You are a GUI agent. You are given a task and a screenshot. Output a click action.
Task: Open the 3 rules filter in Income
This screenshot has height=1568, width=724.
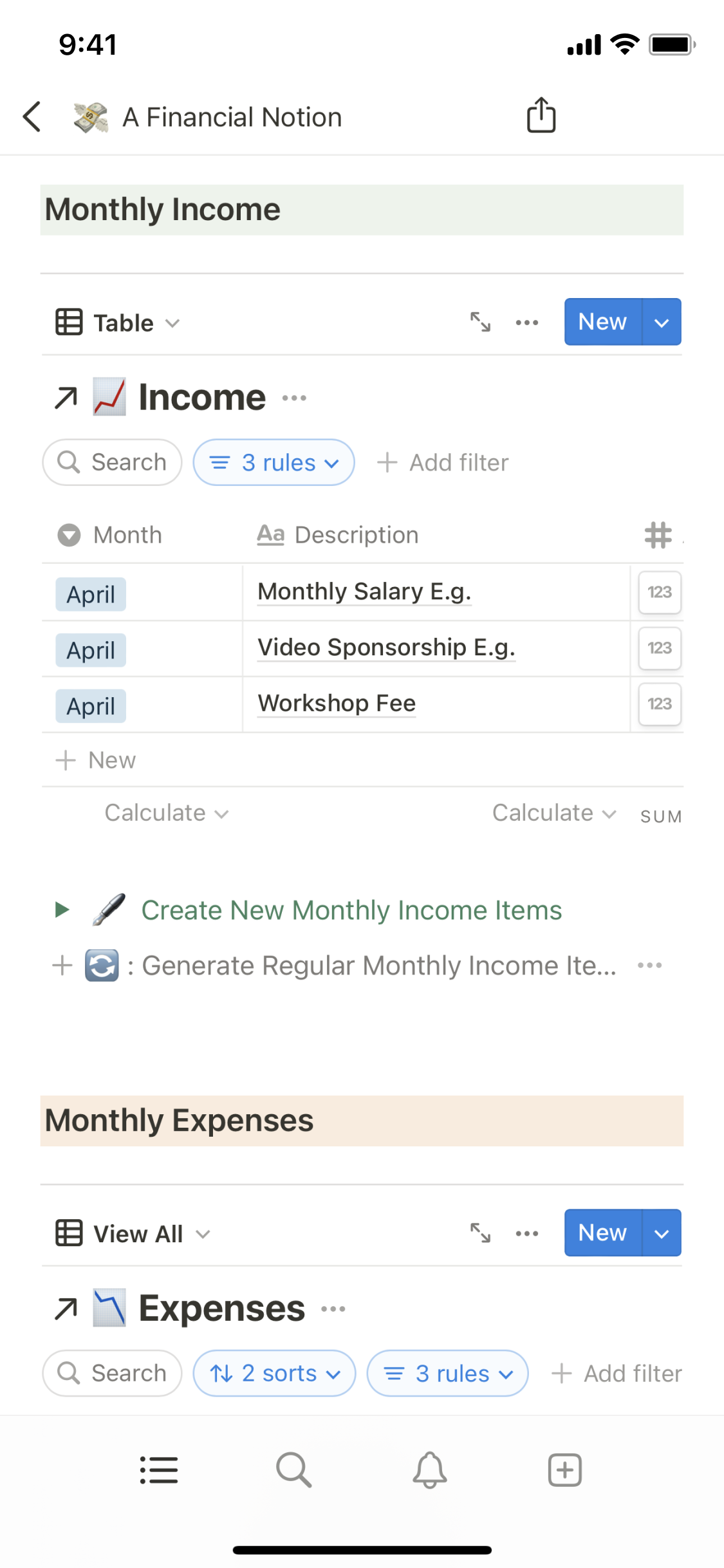274,462
